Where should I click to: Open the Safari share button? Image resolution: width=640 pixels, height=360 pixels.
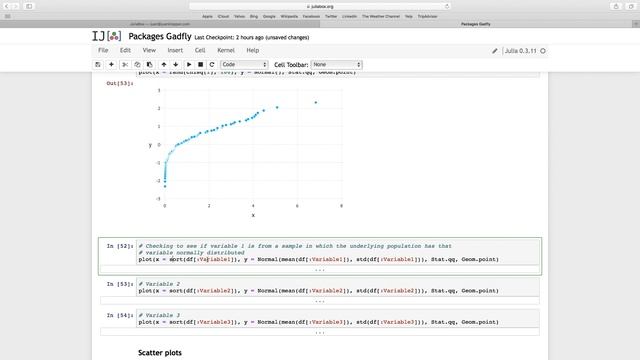click(616, 7)
